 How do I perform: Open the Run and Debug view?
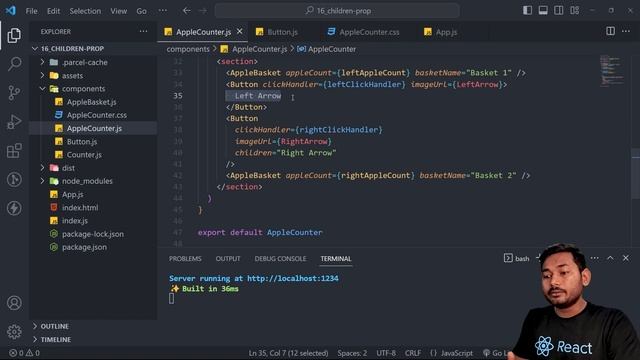[x=14, y=122]
